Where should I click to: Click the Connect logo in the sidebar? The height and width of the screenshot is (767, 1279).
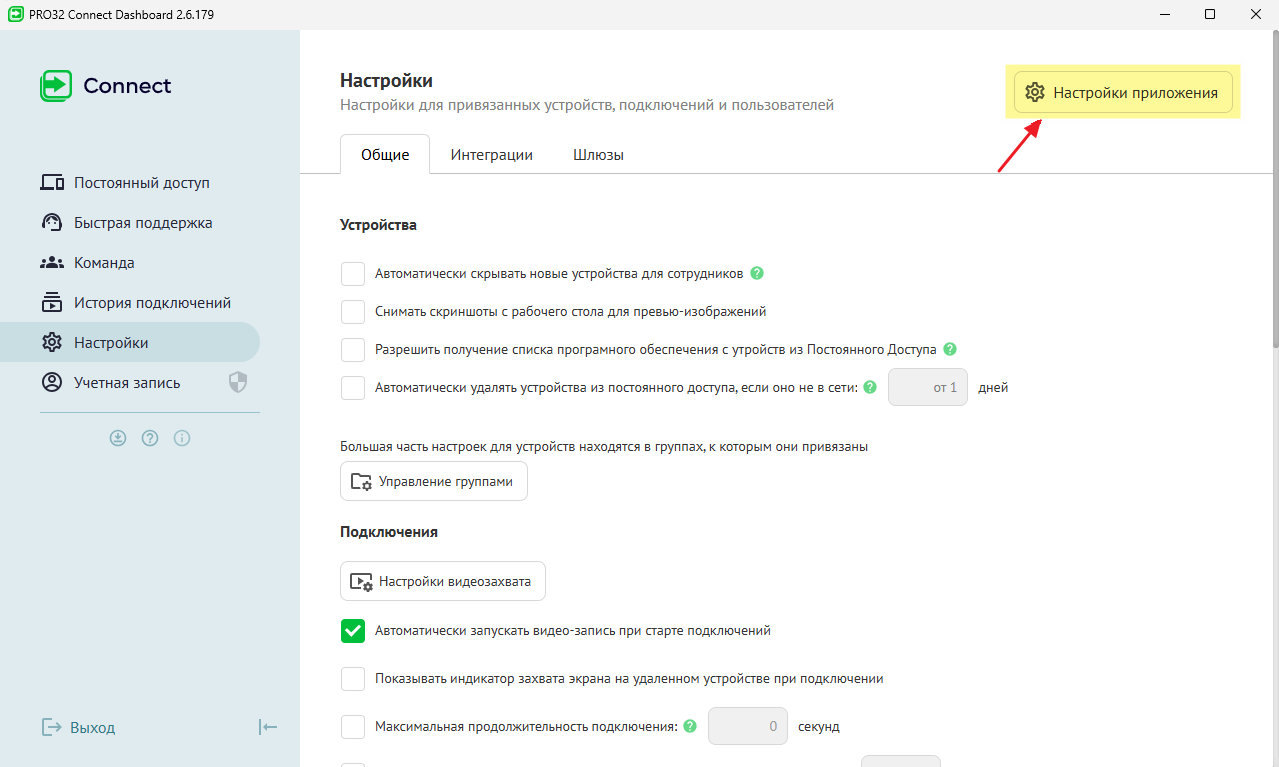106,86
